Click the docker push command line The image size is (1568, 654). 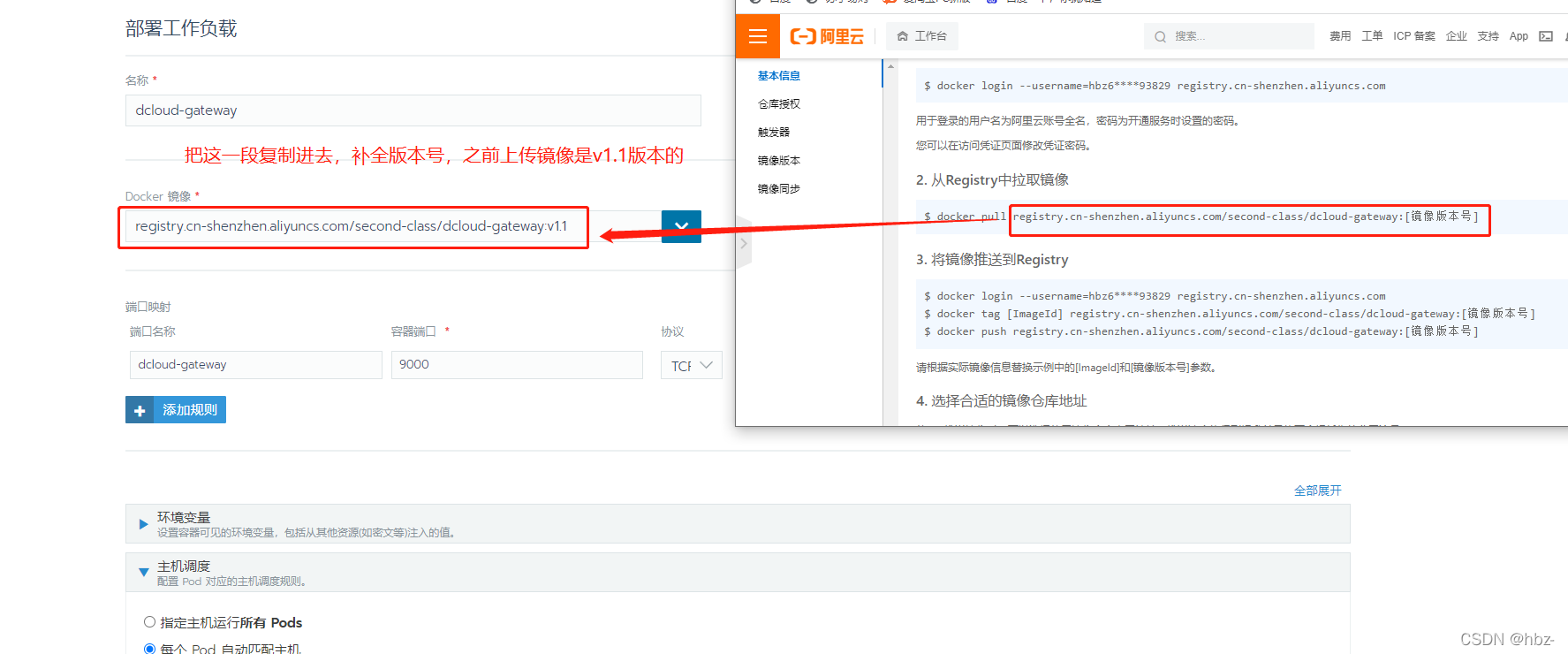pyautogui.click(x=1201, y=331)
